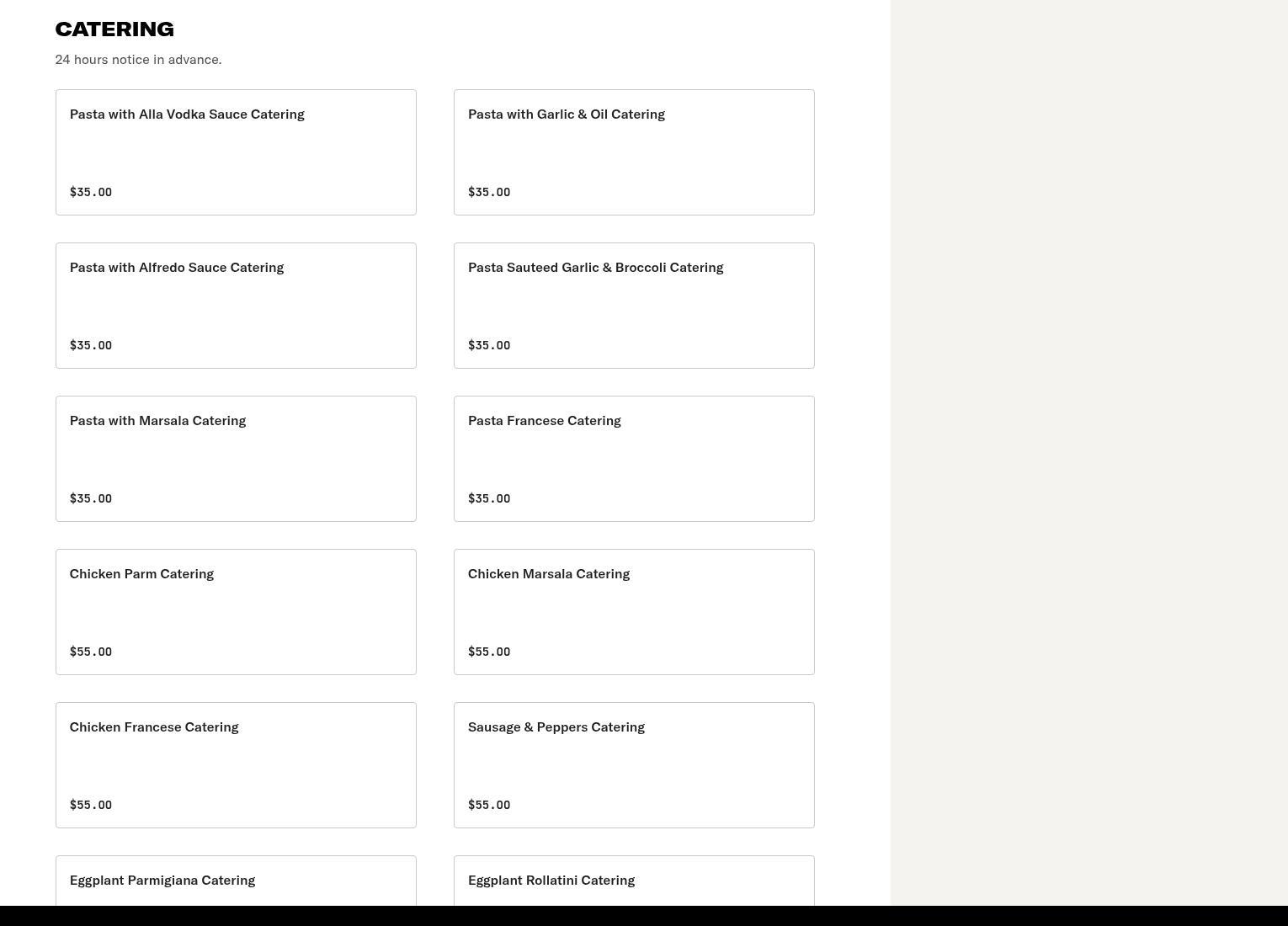
Task: Click the $55.00 price under Chicken Francese
Action: [91, 805]
